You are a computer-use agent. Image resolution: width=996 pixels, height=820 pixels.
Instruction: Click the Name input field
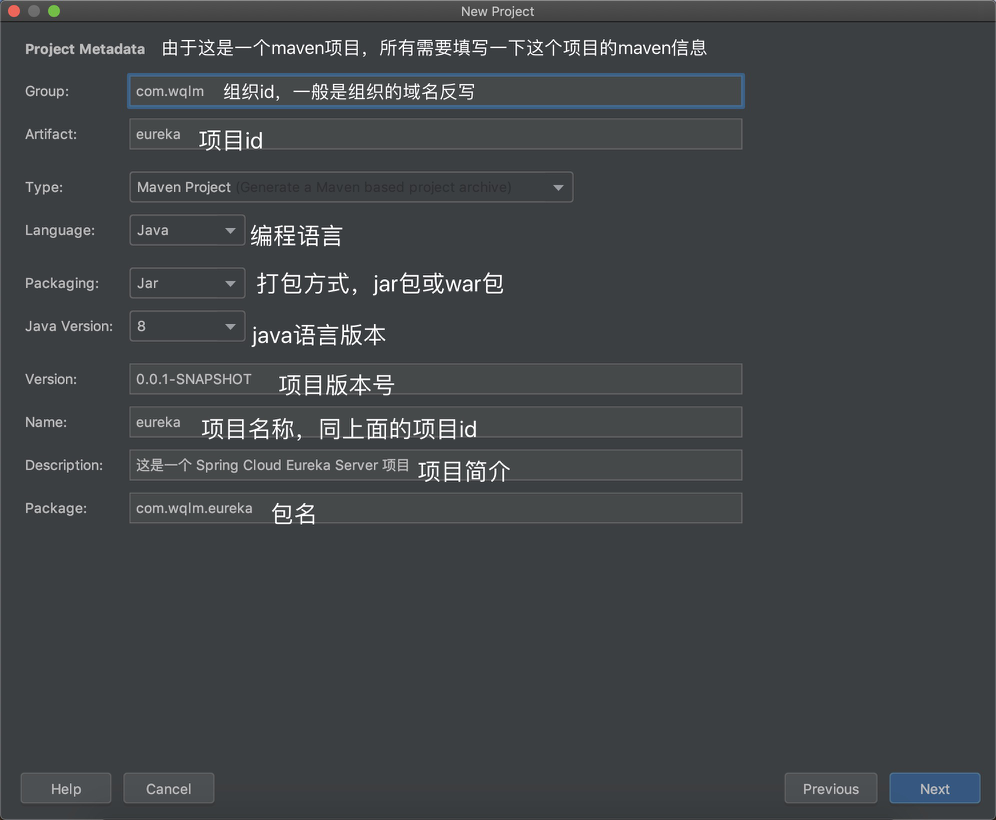(x=436, y=422)
